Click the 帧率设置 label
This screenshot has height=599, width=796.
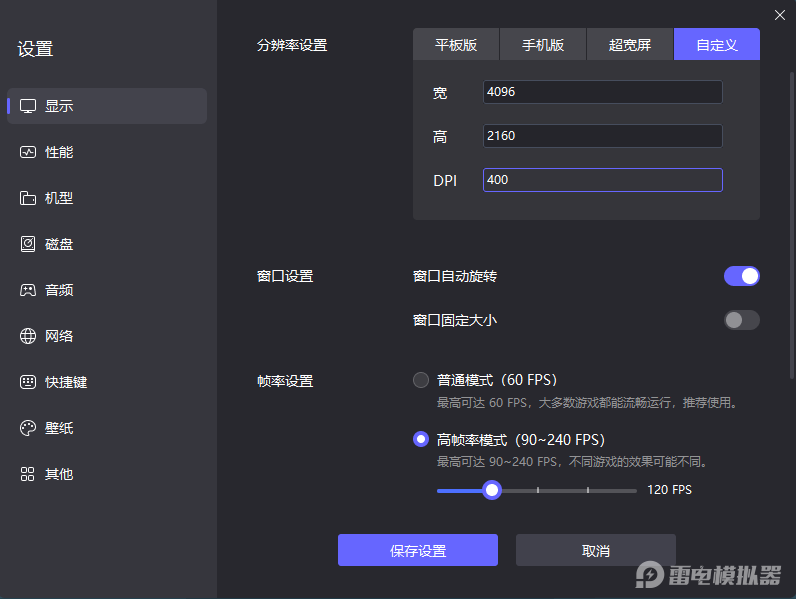285,381
